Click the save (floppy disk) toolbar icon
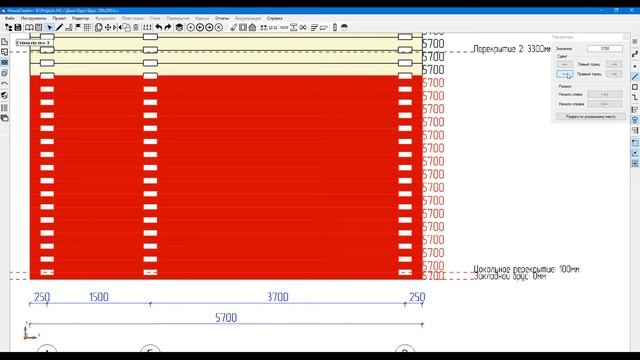The image size is (640, 360). (18, 27)
